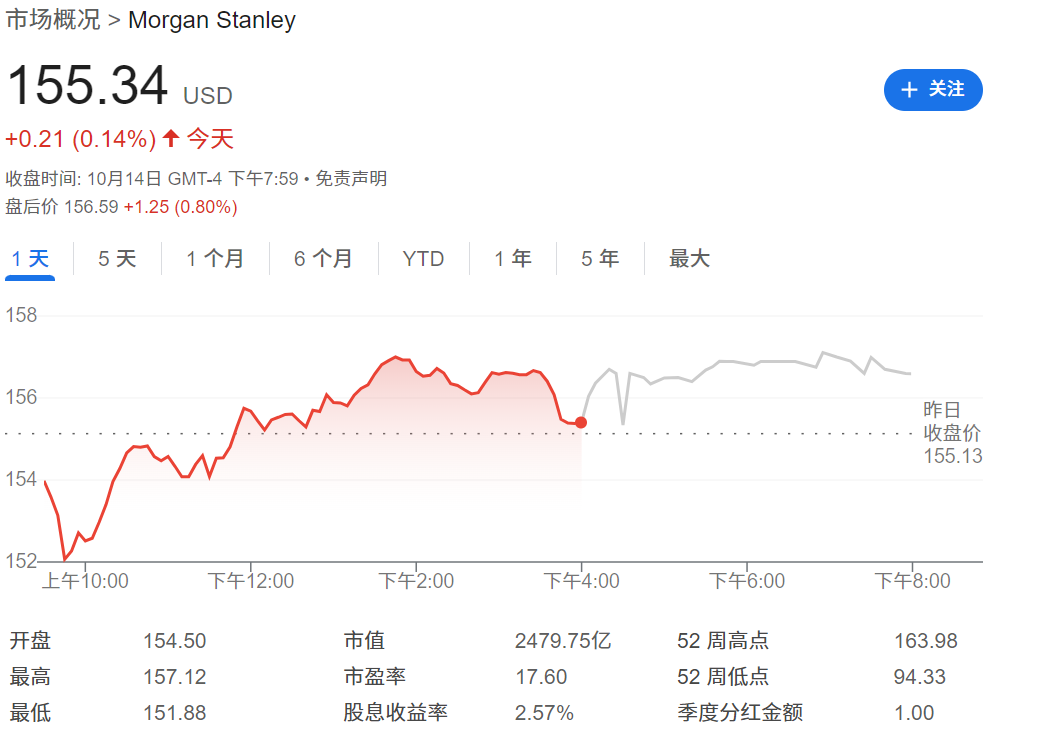Screen dimensions: 1056x734
Task: Select the 最大 time range
Action: 689,259
